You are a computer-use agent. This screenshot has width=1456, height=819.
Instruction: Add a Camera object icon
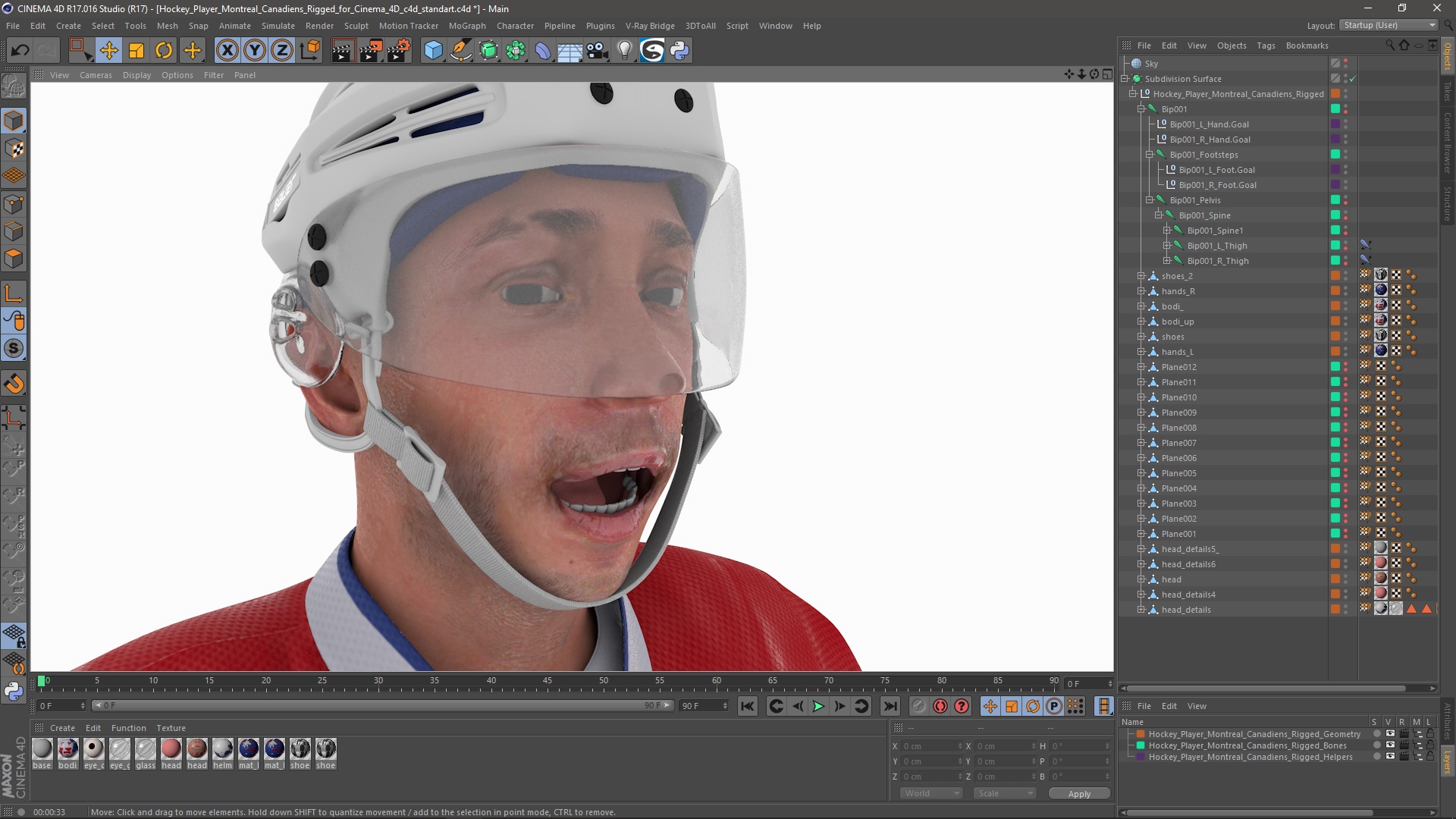tap(598, 51)
